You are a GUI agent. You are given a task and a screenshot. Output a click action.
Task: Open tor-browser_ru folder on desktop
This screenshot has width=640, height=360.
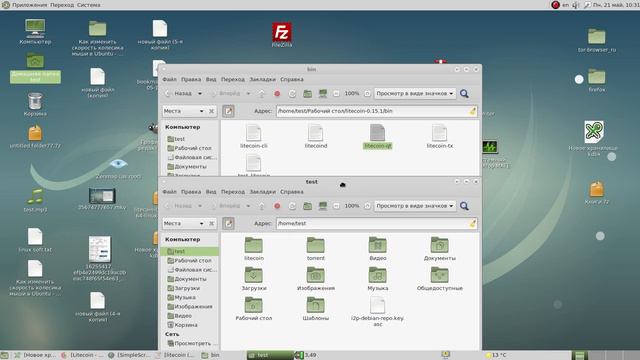597,40
